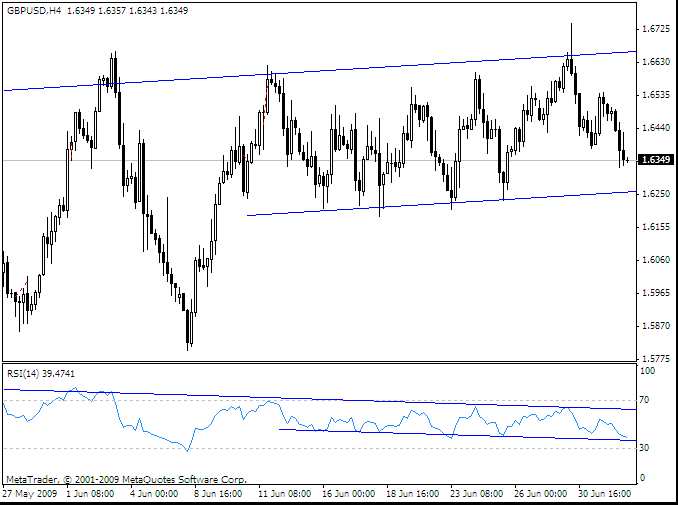
Task: Click the 1.5965 price level label
Action: [x=656, y=293]
